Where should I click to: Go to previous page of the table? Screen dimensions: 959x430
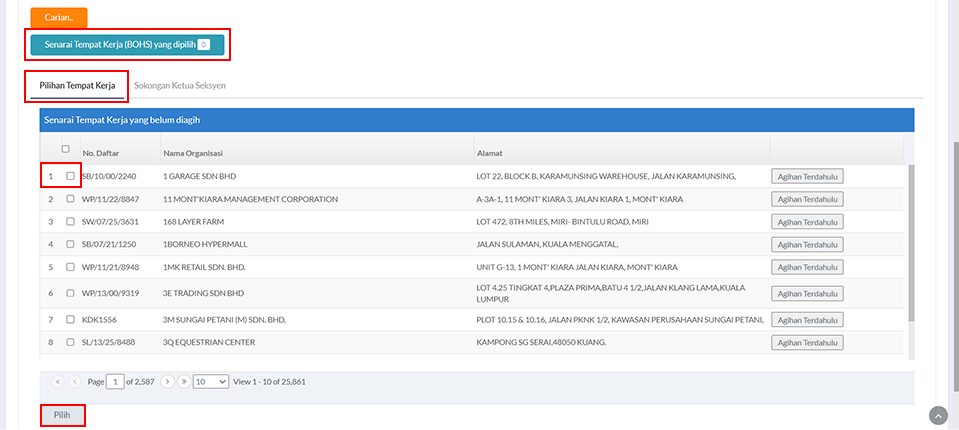(75, 382)
